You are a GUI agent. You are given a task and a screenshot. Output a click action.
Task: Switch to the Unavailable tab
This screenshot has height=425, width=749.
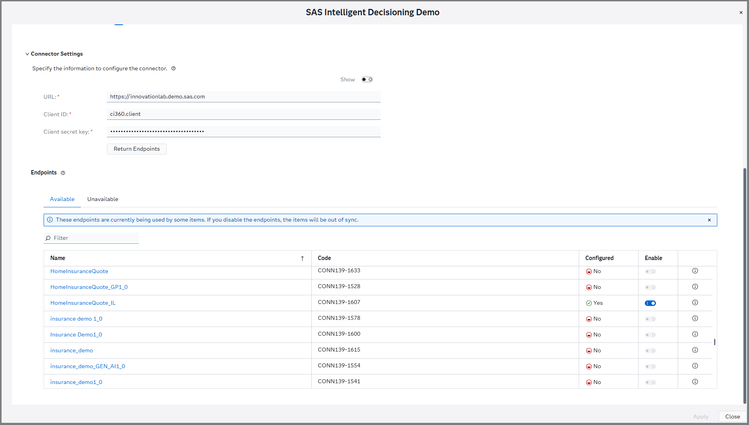pyautogui.click(x=103, y=199)
